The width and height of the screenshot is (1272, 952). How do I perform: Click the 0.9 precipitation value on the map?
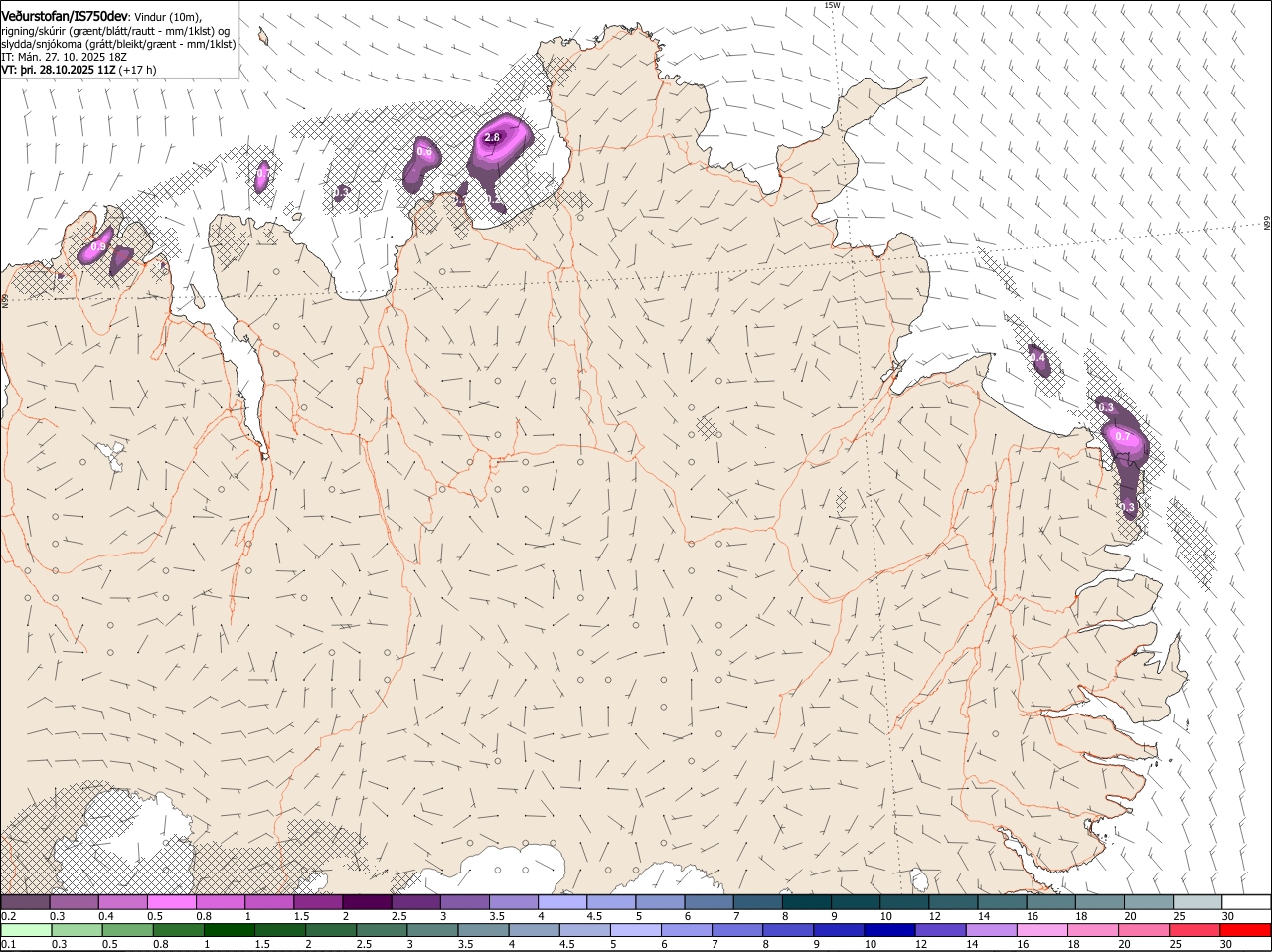click(98, 246)
